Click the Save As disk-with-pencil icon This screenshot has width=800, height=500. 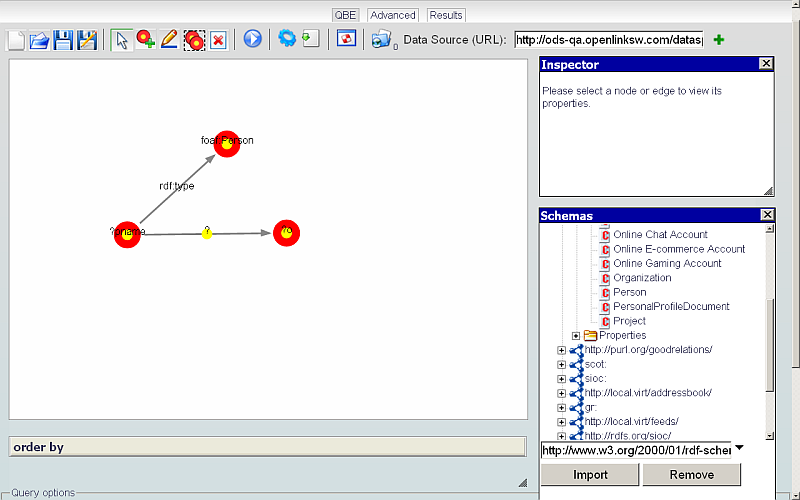click(x=87, y=40)
